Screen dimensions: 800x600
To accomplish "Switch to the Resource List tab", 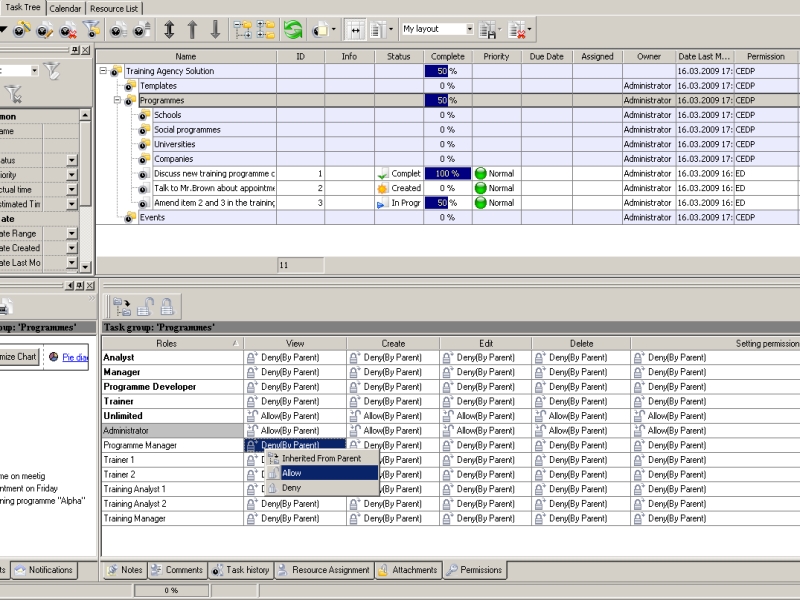I will pyautogui.click(x=114, y=9).
